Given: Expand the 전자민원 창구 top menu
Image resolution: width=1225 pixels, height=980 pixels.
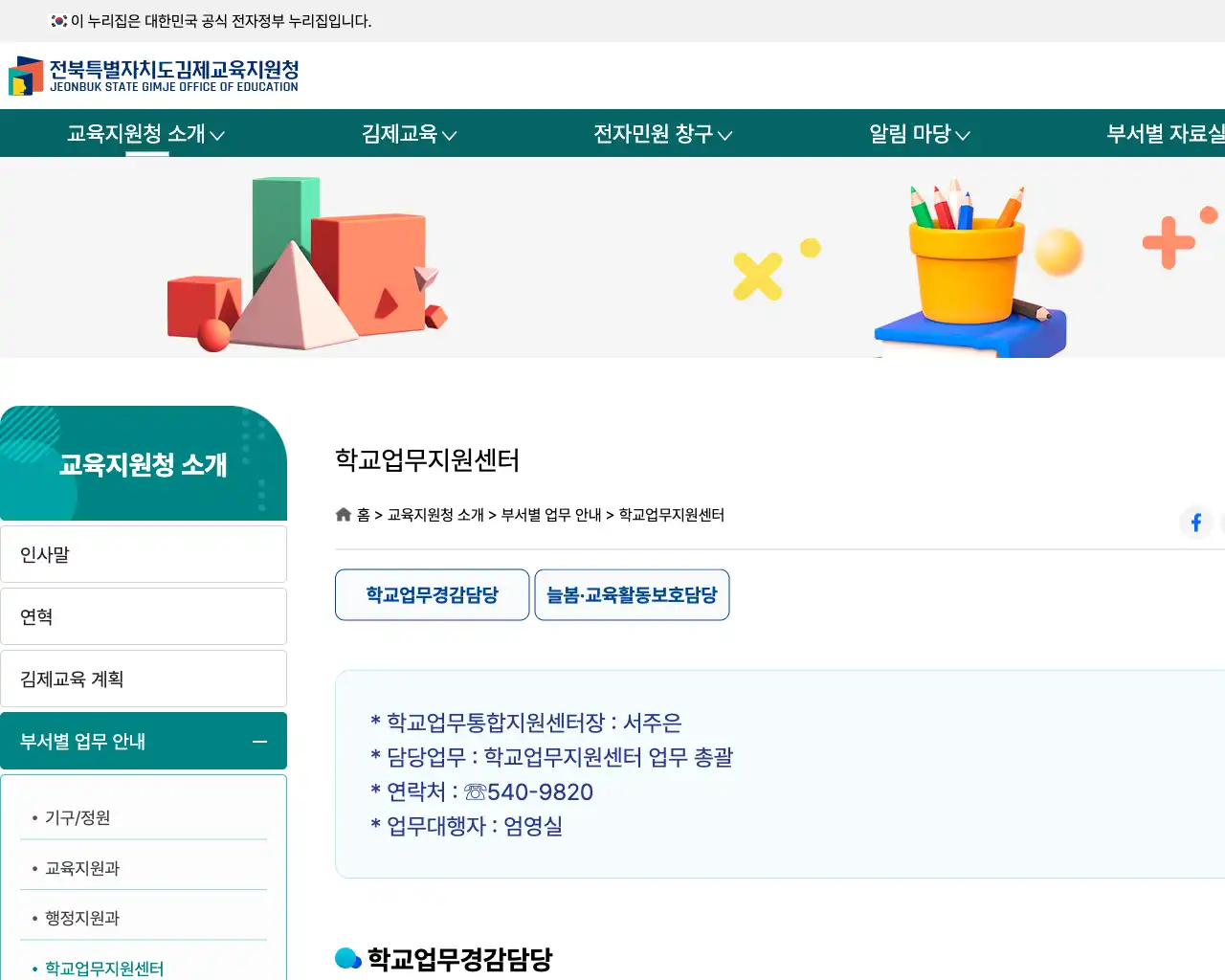Looking at the screenshot, I should (662, 134).
